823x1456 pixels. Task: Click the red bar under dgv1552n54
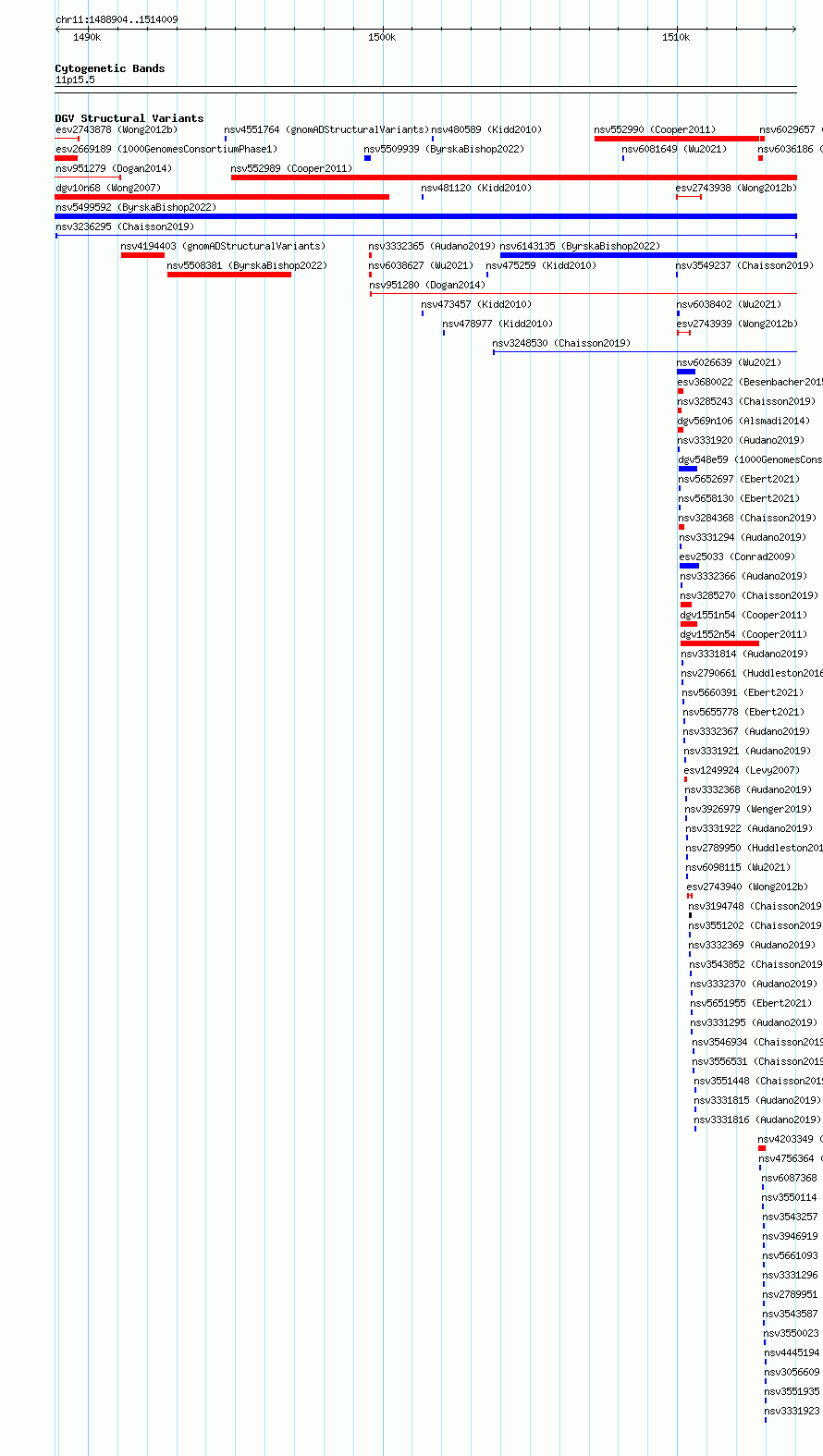pos(719,643)
